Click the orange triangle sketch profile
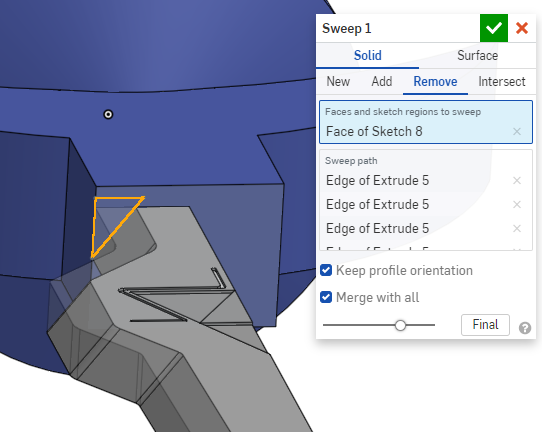This screenshot has width=542, height=432. (x=109, y=219)
